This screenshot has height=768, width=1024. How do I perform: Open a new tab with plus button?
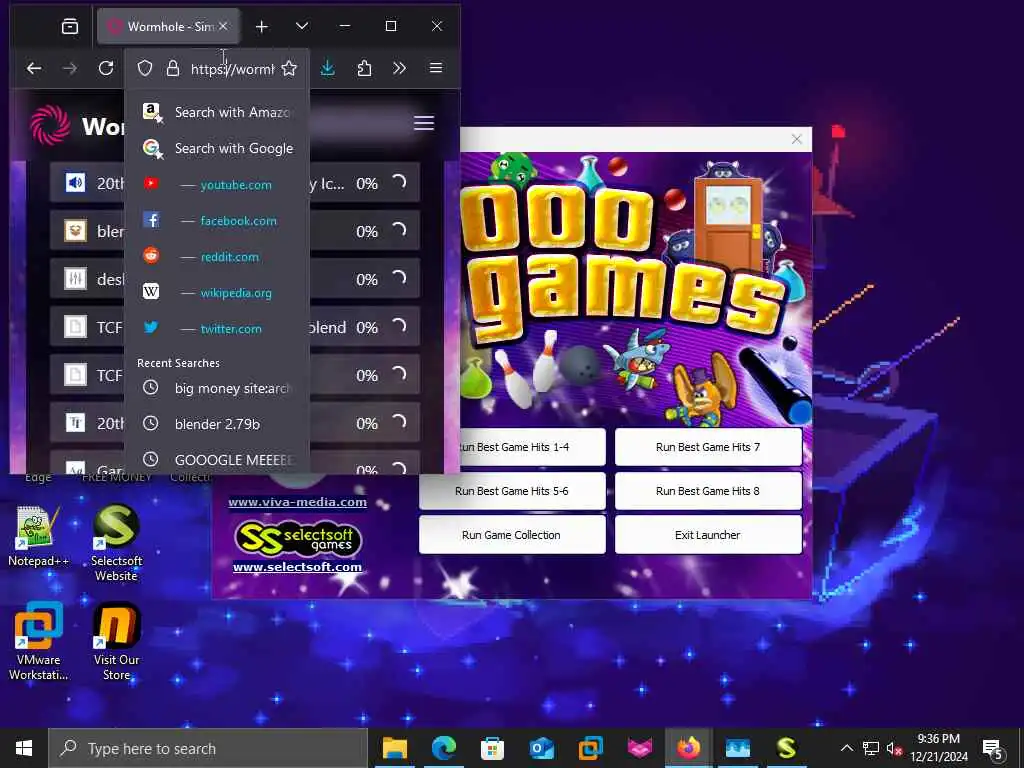click(262, 26)
